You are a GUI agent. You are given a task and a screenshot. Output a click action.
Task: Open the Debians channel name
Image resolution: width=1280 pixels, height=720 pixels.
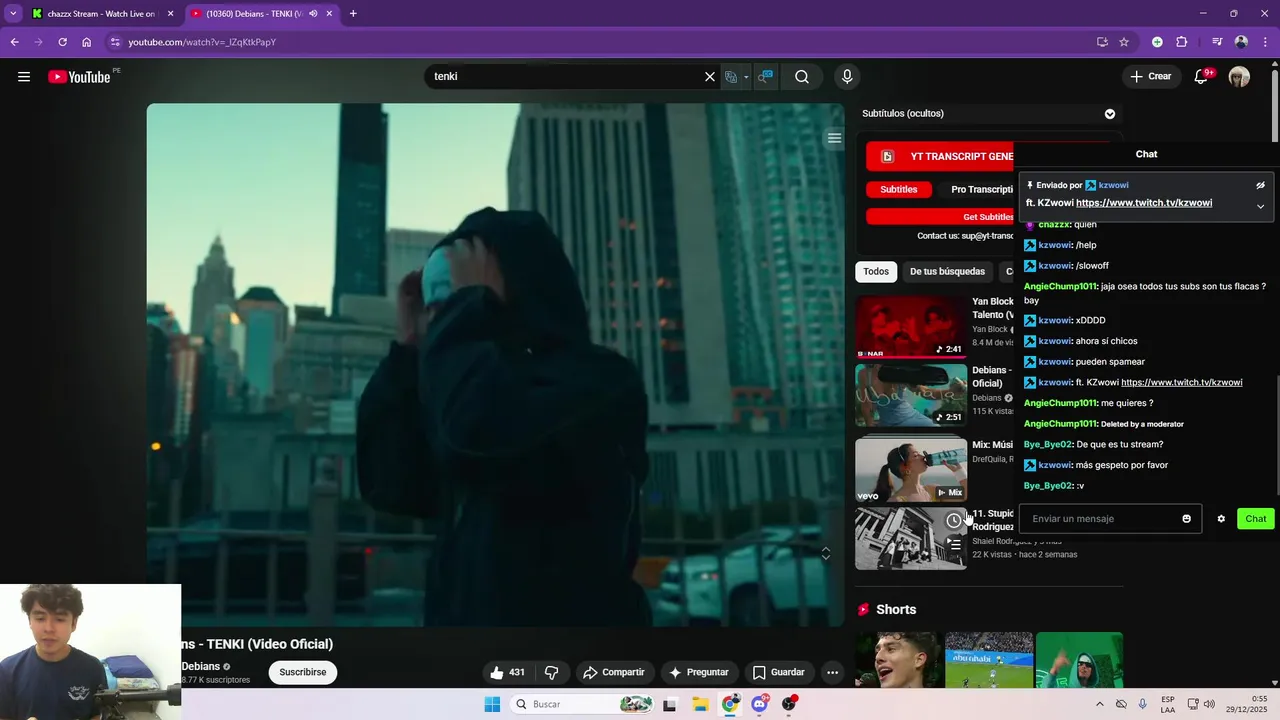click(x=201, y=666)
